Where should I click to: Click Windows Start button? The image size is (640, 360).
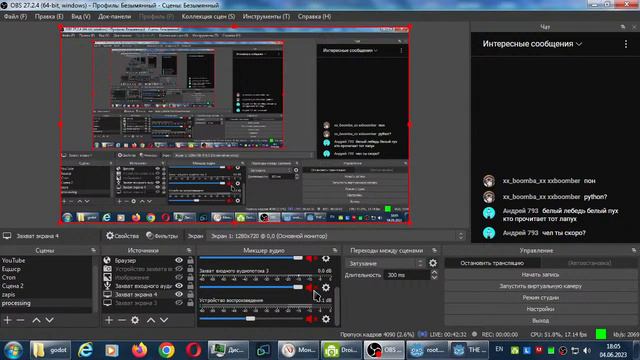tap(13, 350)
